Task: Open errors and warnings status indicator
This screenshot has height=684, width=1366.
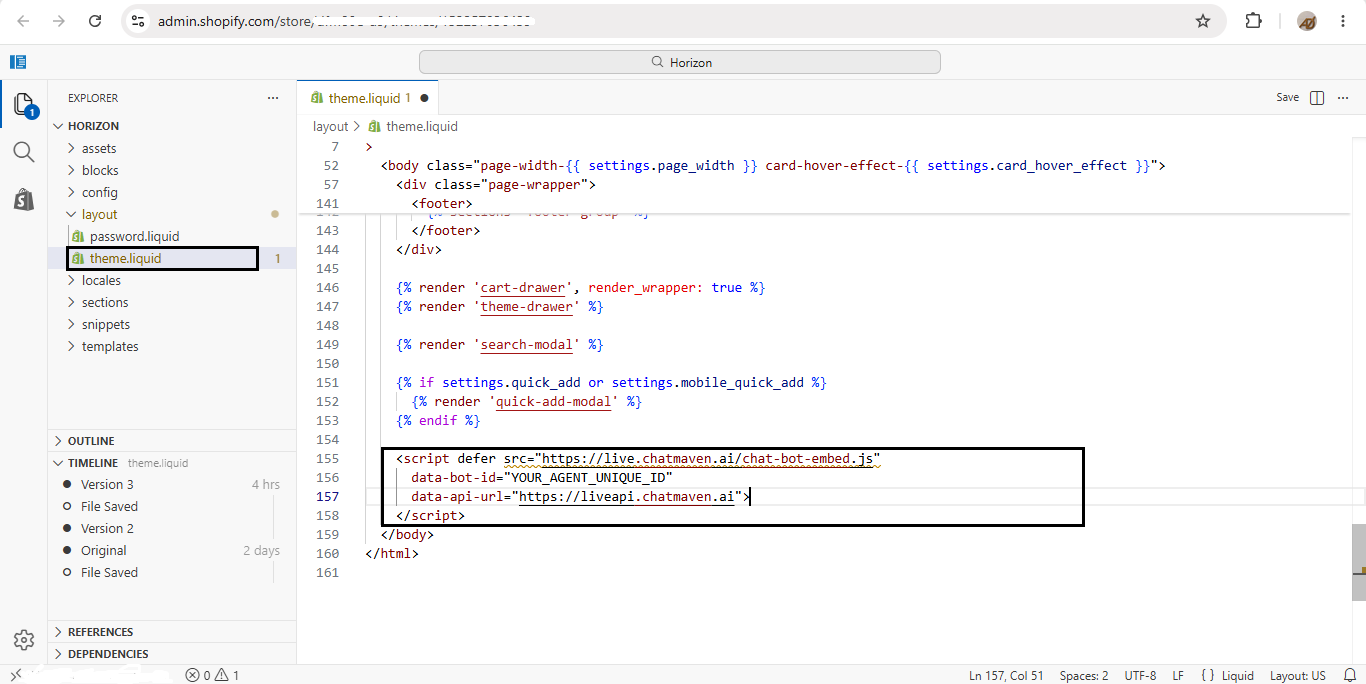Action: tap(213, 675)
